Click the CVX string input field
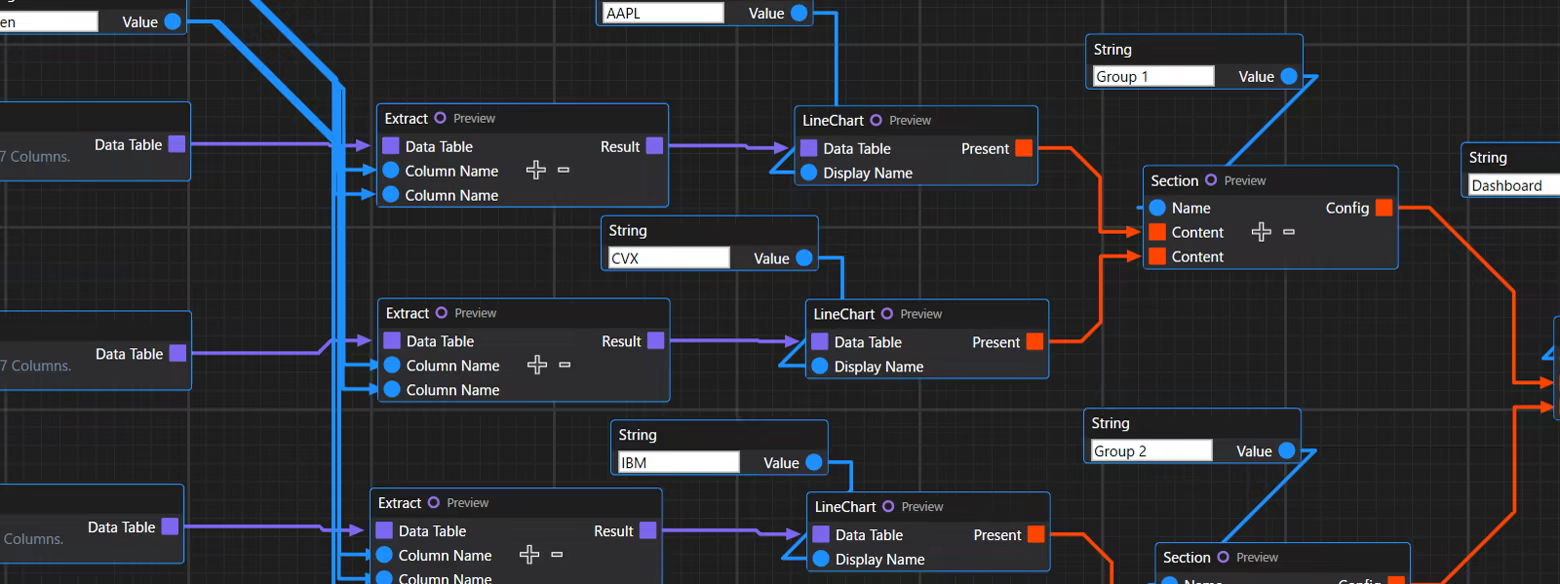This screenshot has width=1560, height=584. coord(670,258)
